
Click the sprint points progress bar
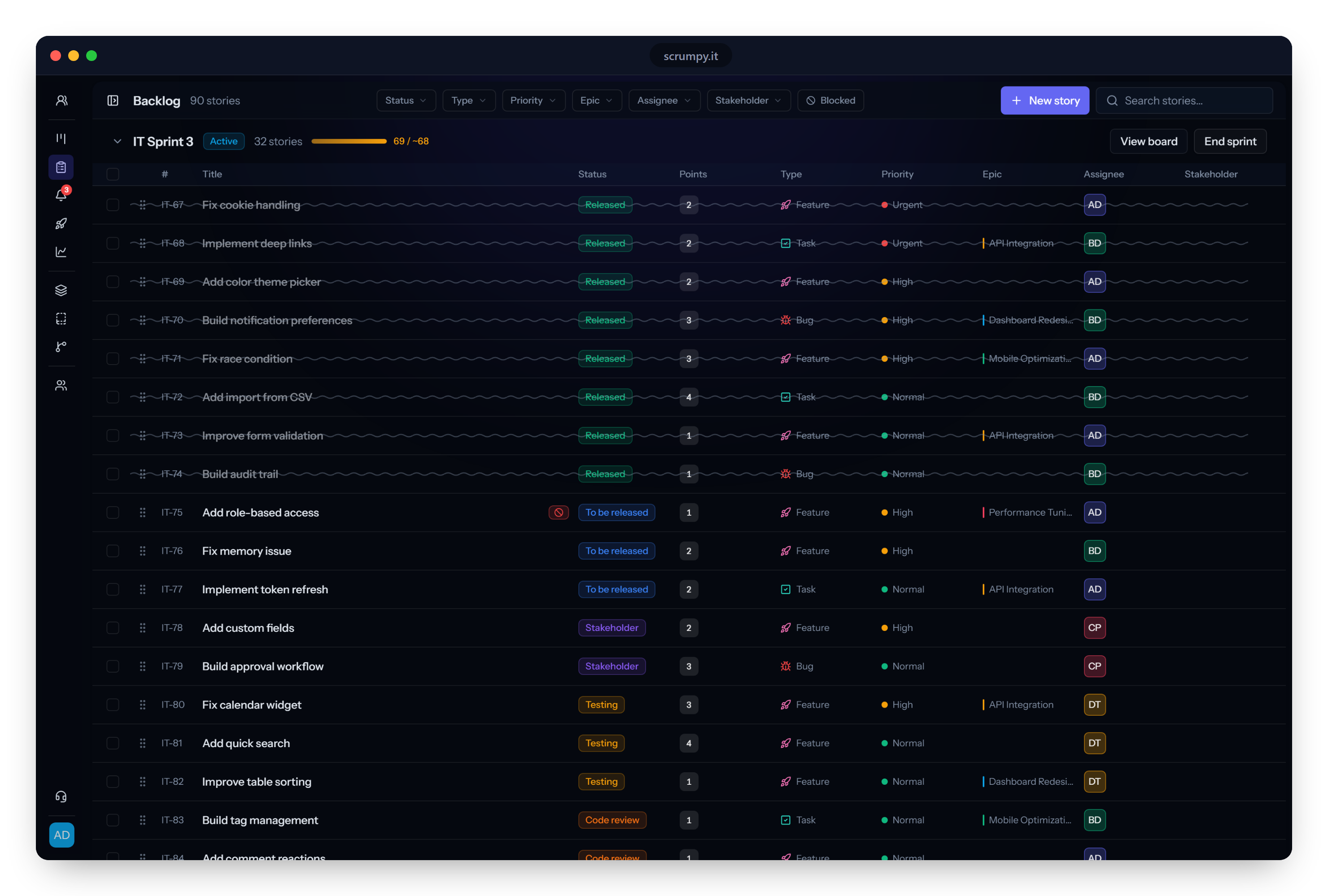click(349, 141)
